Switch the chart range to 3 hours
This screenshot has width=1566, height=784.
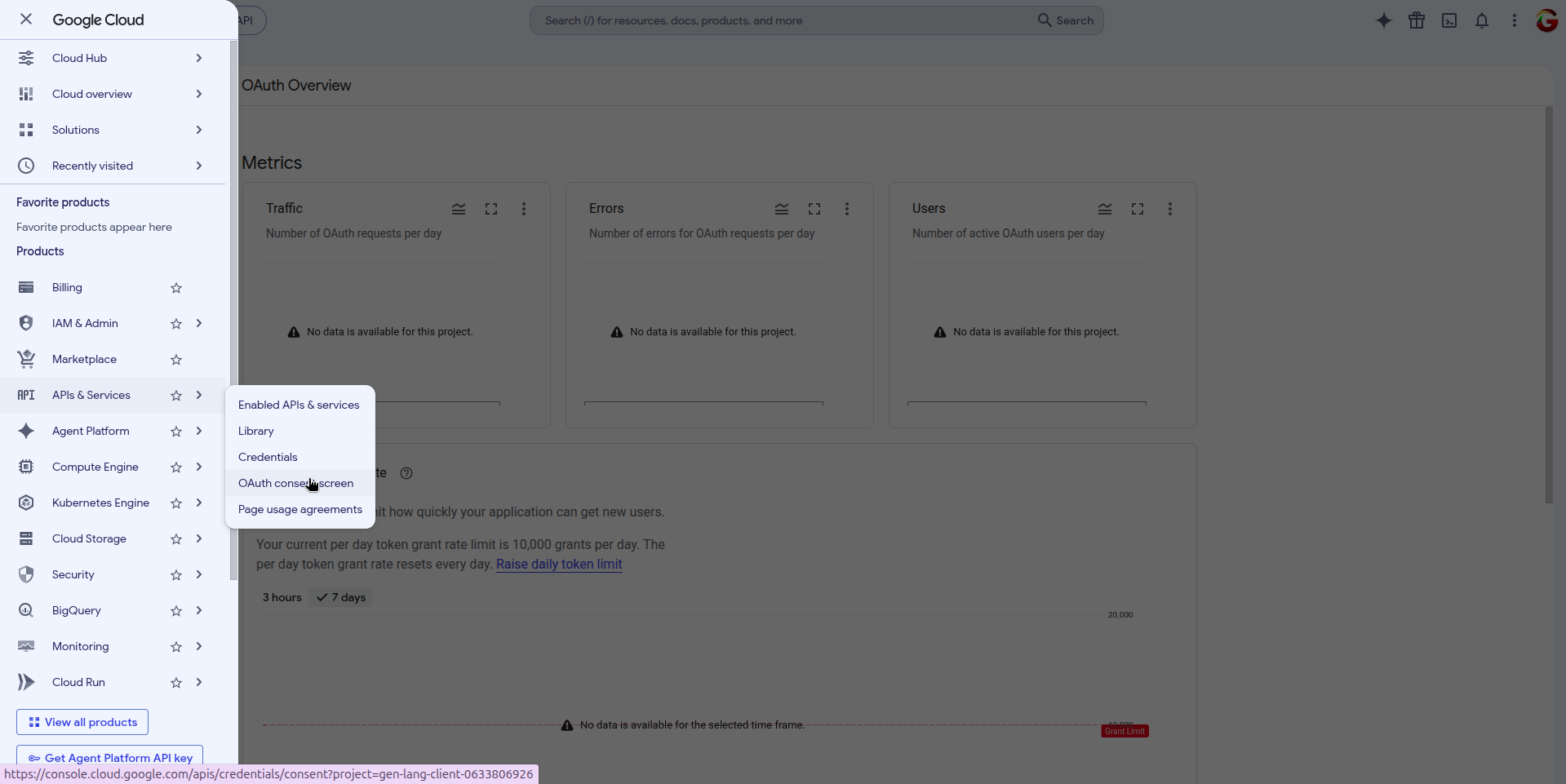click(282, 597)
